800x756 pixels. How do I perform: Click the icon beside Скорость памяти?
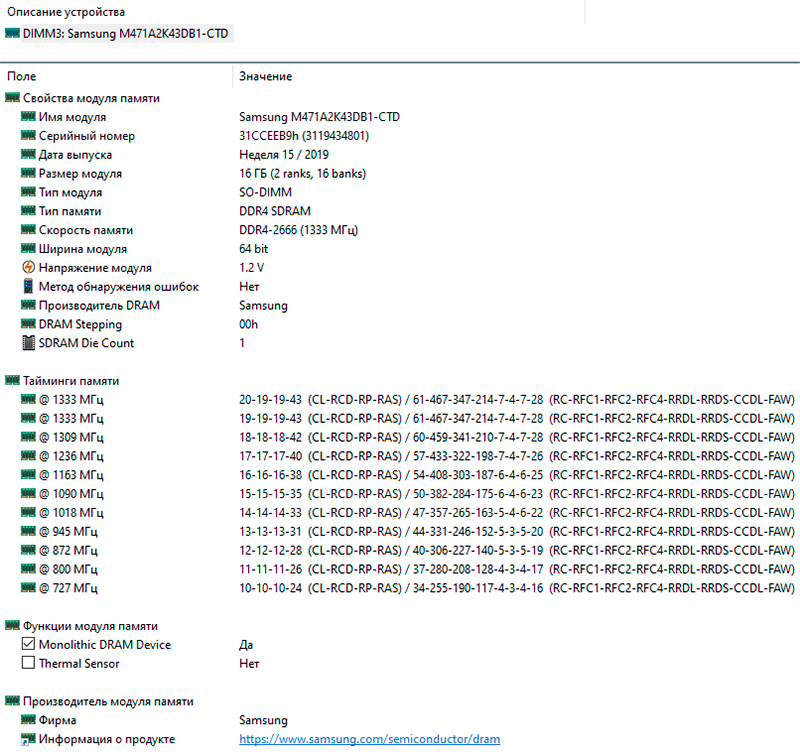[28, 230]
